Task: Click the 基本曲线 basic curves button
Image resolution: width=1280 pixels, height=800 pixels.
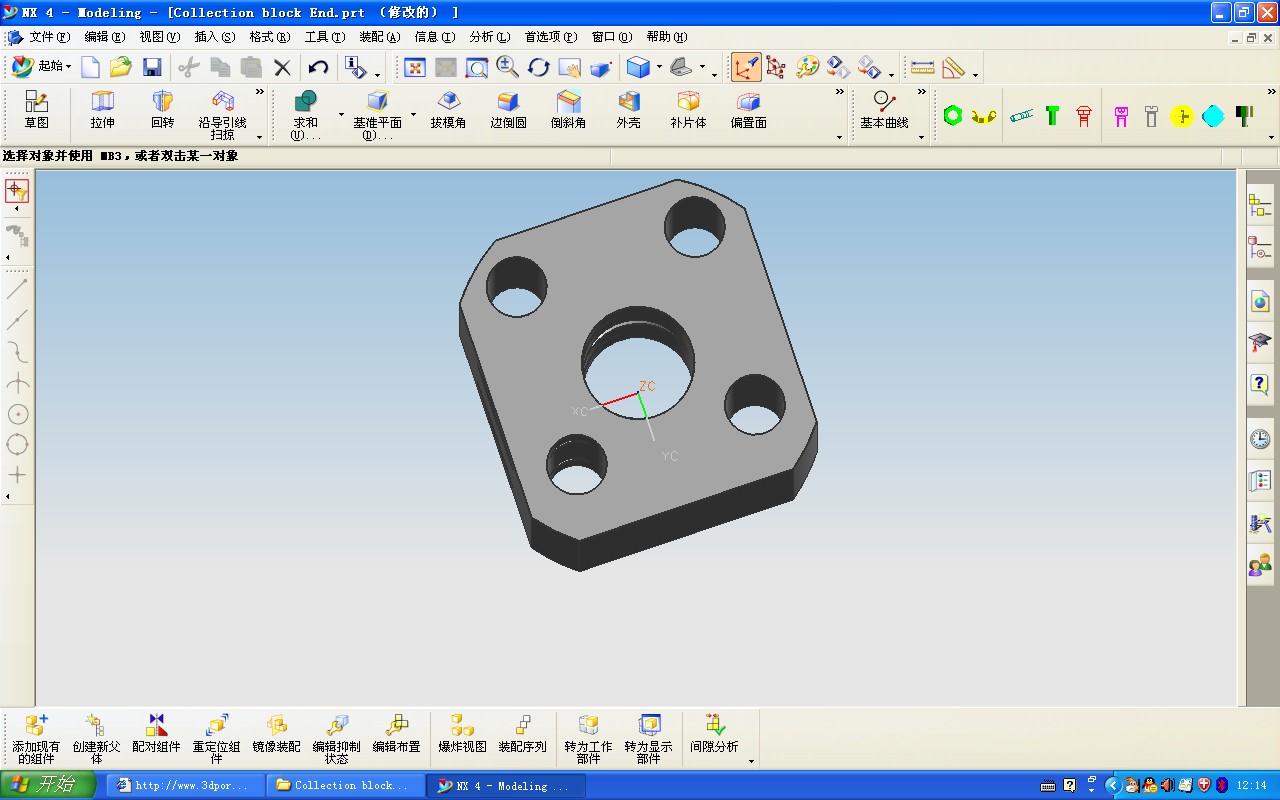Action: [x=884, y=110]
